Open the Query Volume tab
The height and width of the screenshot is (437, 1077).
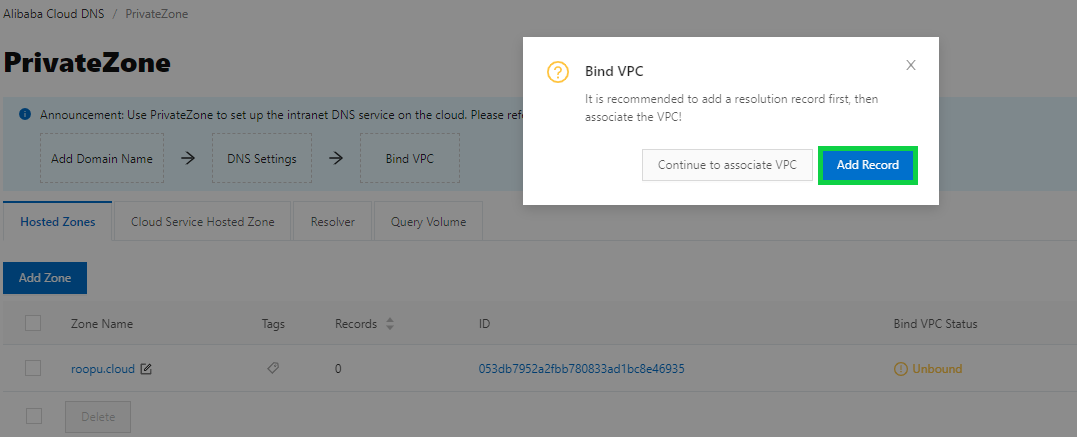pyautogui.click(x=428, y=222)
